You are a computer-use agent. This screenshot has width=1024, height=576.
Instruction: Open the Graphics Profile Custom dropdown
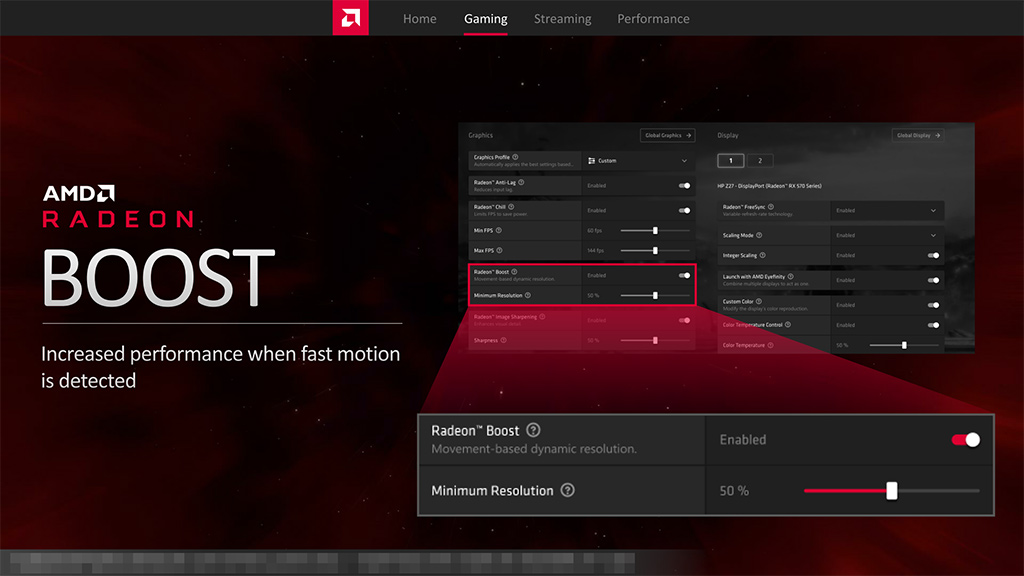coord(638,161)
